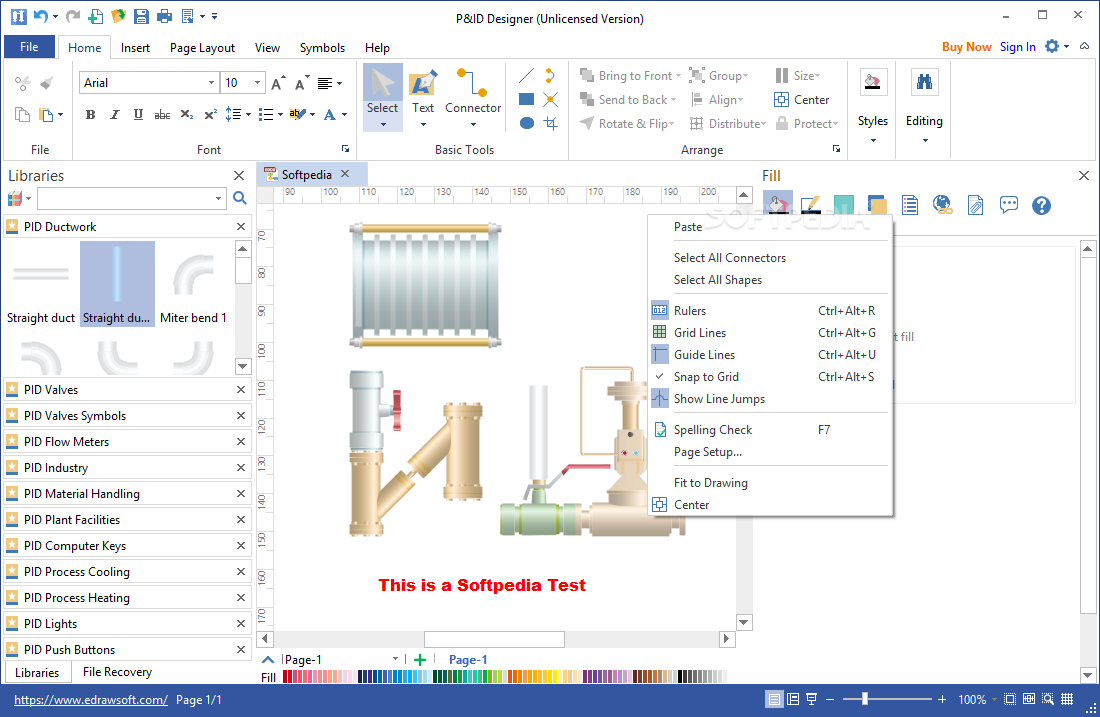Open the Page-1 page selector dropdown
1100x717 pixels.
pyautogui.click(x=395, y=659)
